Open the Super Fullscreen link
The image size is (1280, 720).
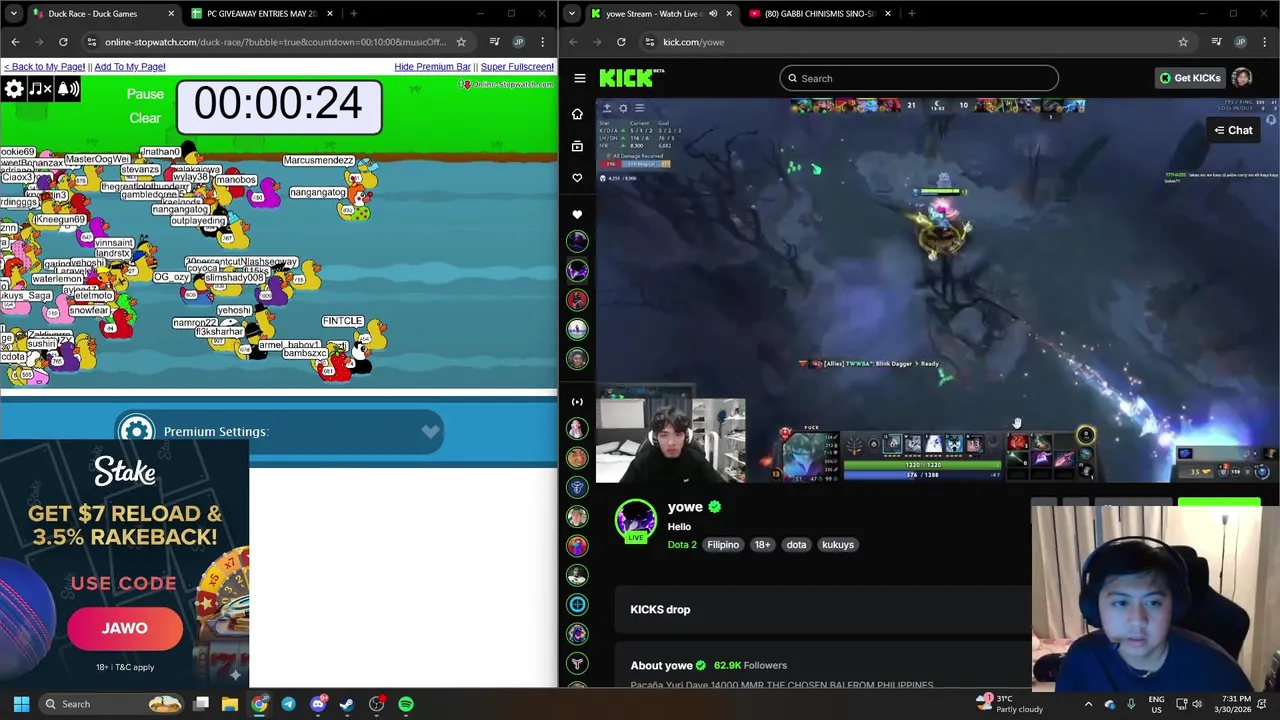(x=517, y=67)
